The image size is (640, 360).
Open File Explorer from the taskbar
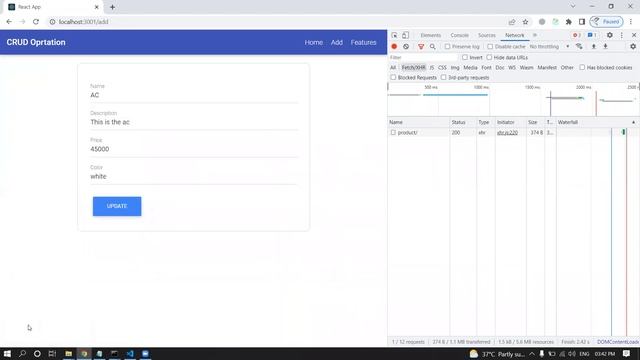69,353
